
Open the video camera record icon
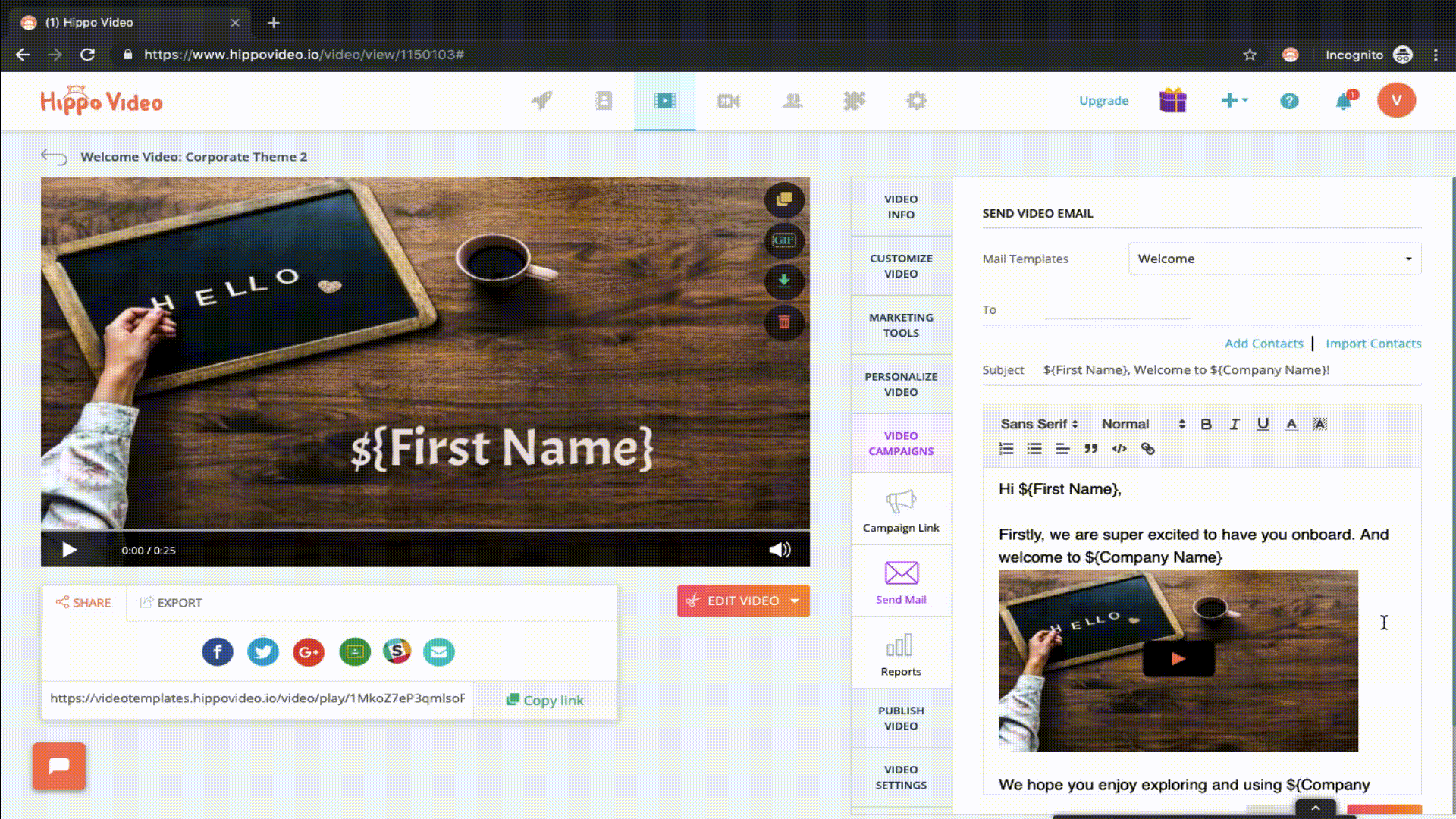(728, 101)
